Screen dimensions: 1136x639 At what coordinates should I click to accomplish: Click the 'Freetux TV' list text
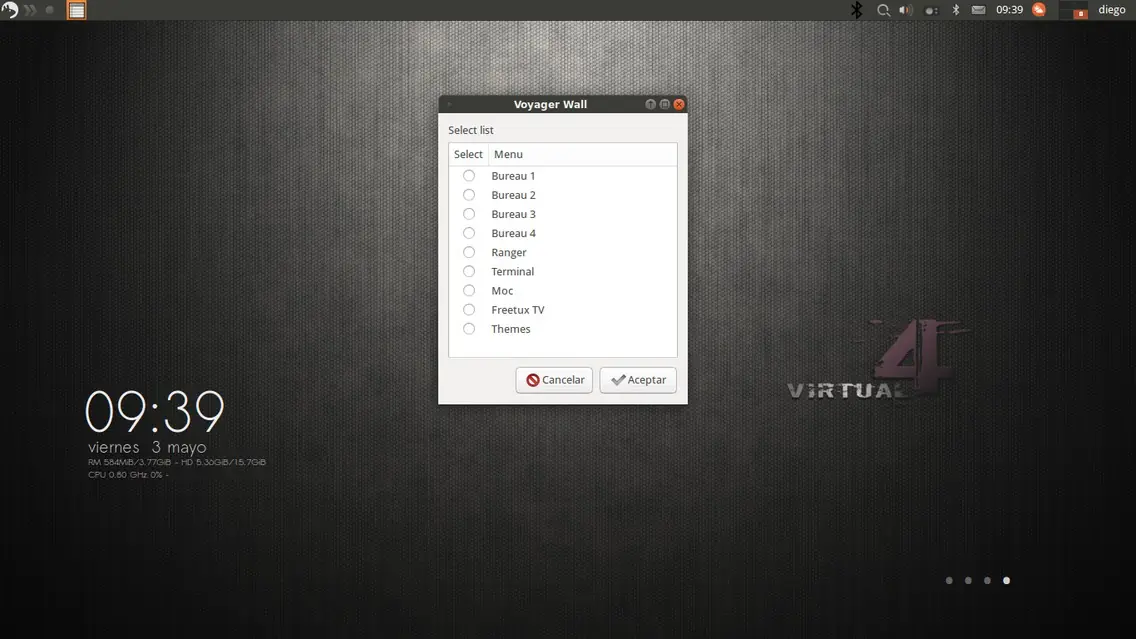click(517, 310)
